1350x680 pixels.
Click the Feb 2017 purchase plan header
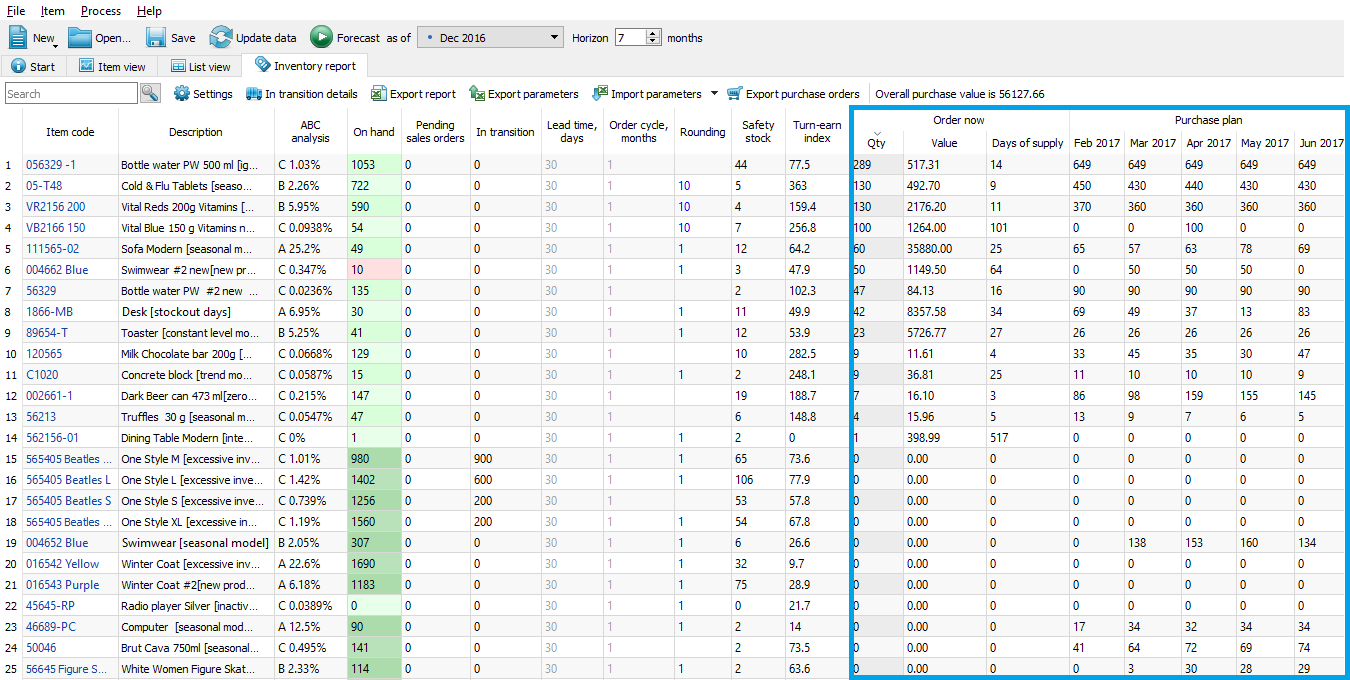click(x=1097, y=143)
